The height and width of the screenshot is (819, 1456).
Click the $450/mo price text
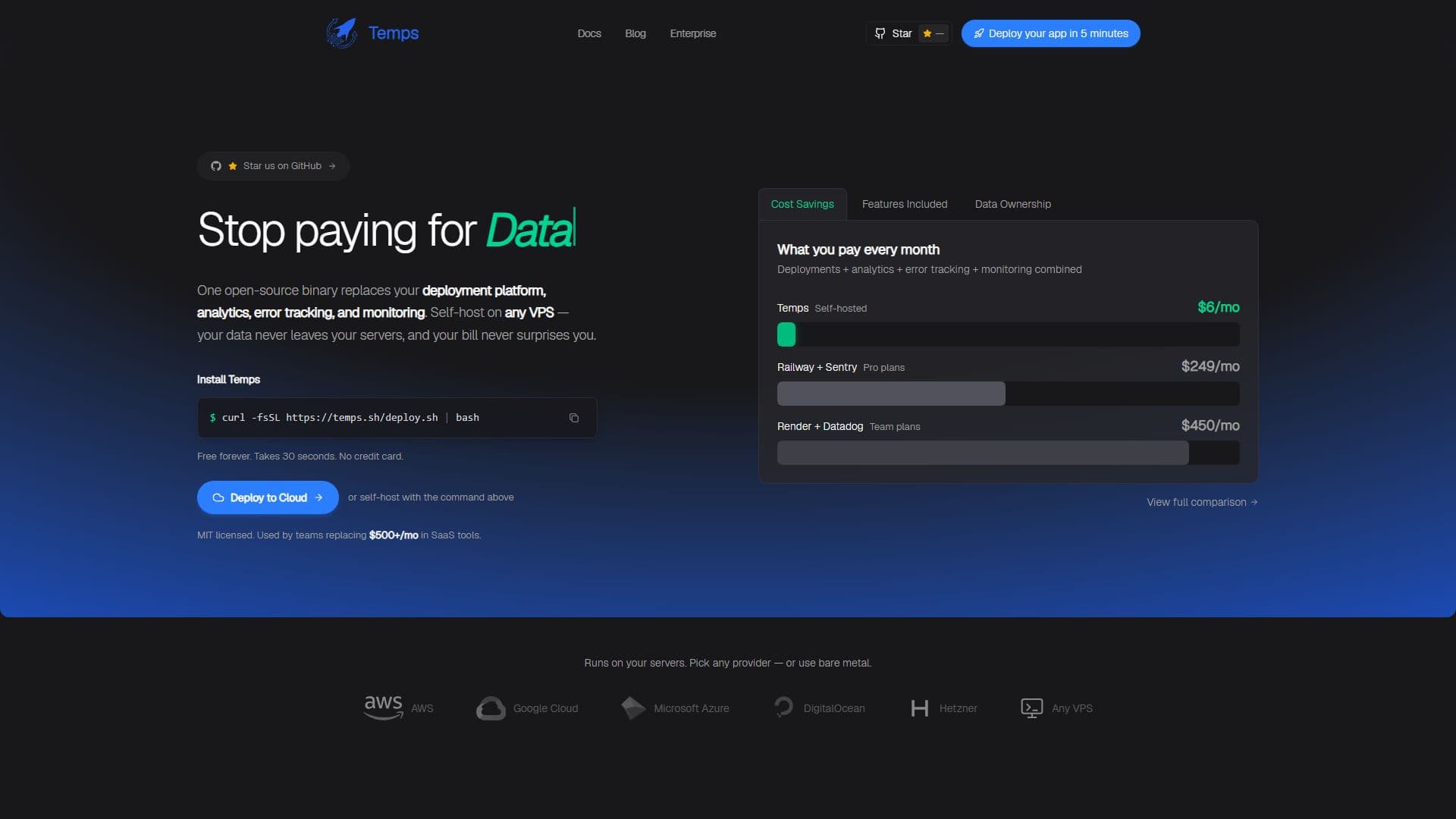click(1210, 425)
